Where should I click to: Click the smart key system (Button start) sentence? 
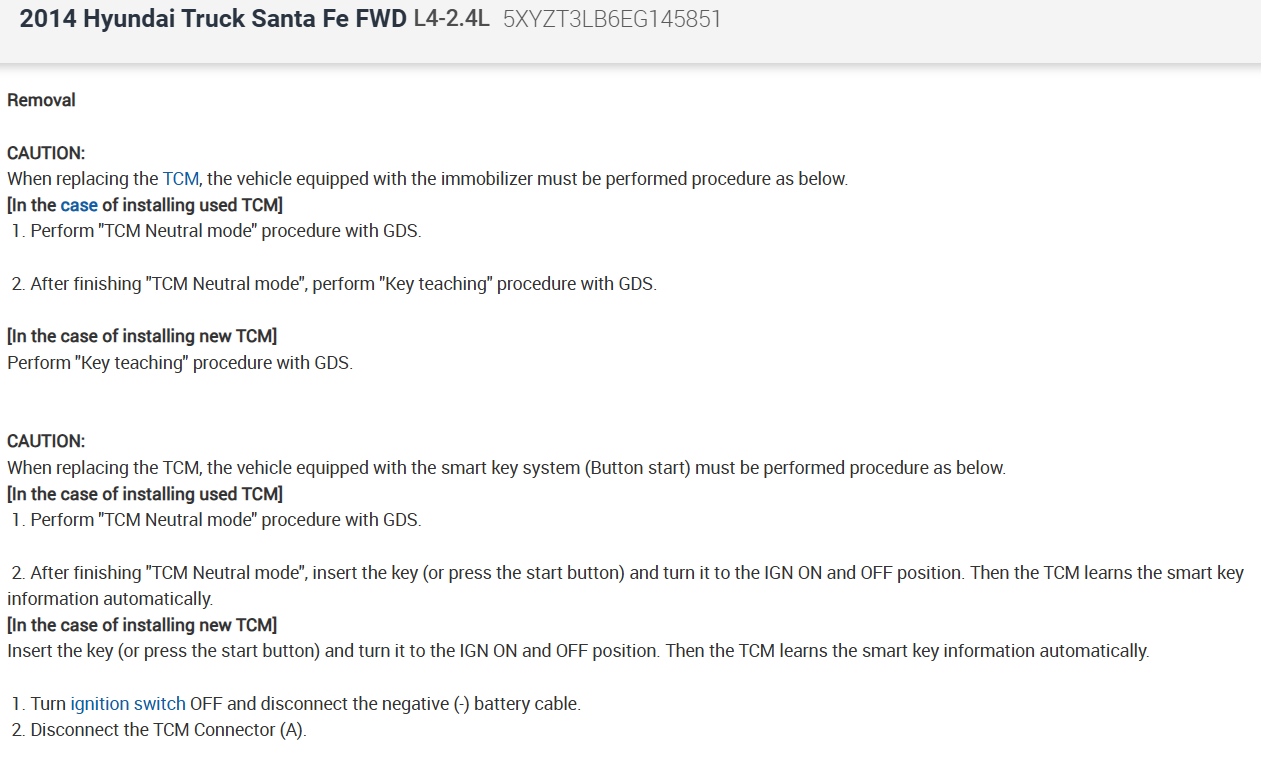[x=600, y=467]
